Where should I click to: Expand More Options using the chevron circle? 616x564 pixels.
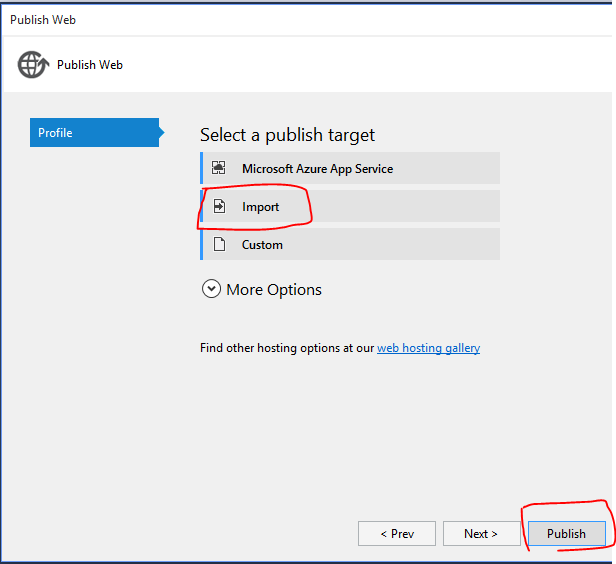pos(211,289)
